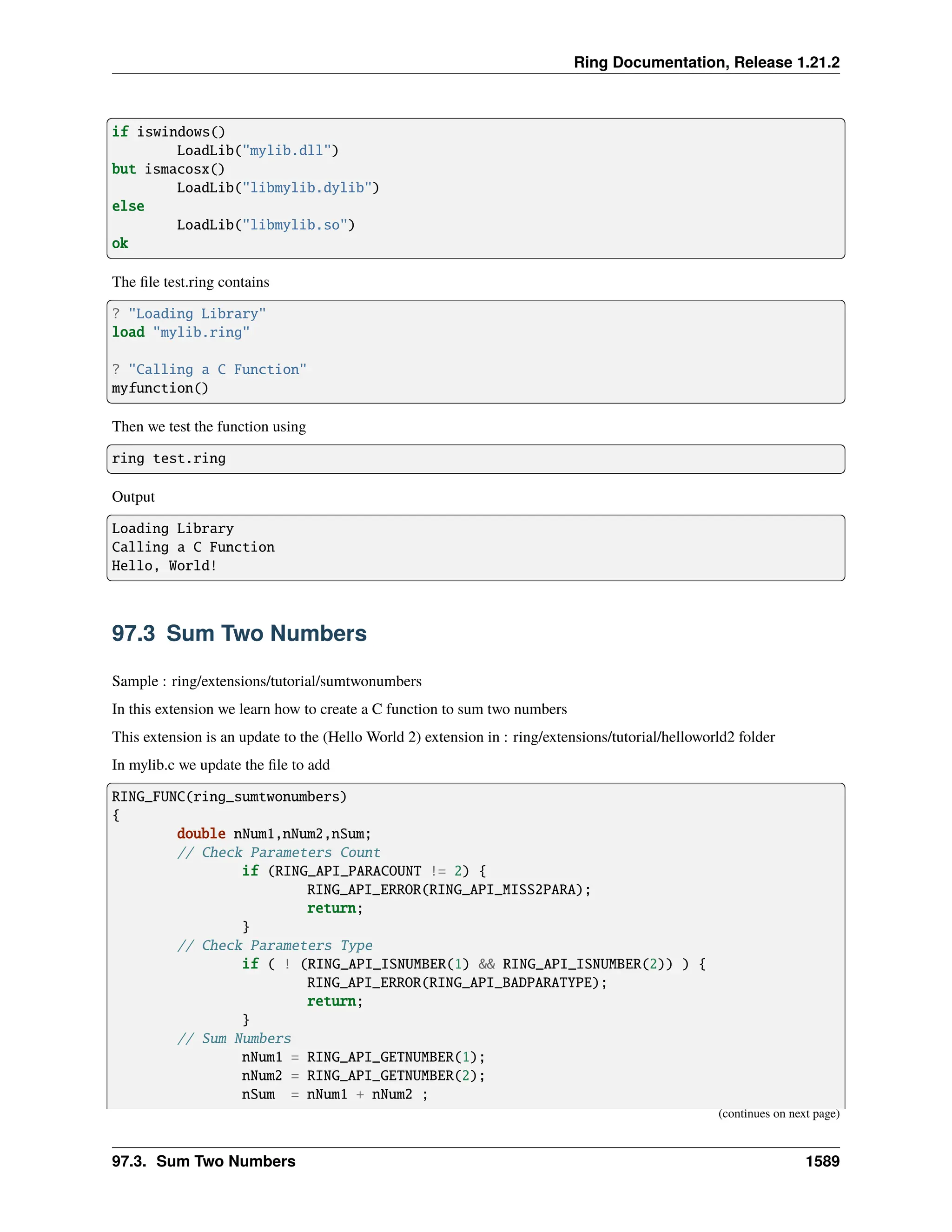Click the 'The file test.ring contains' text
Viewport: 952px width, 1232px height.
pyautogui.click(x=191, y=282)
